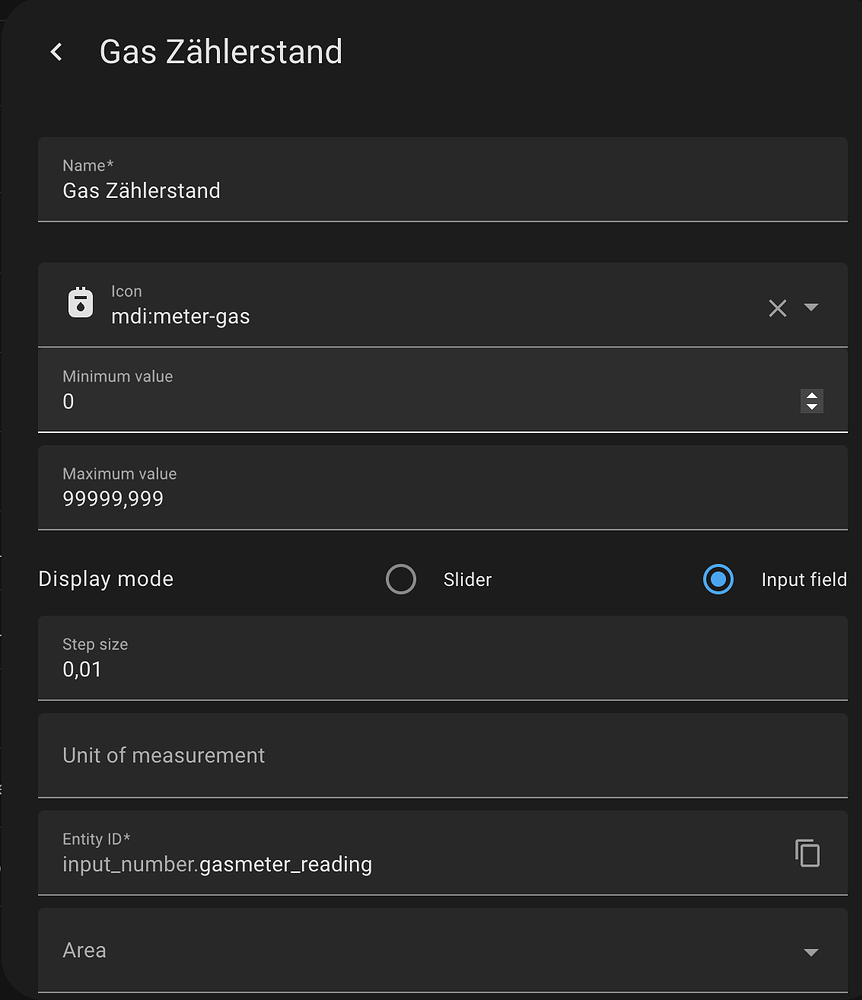
Task: Click the Area dropdown chevron
Action: (812, 950)
